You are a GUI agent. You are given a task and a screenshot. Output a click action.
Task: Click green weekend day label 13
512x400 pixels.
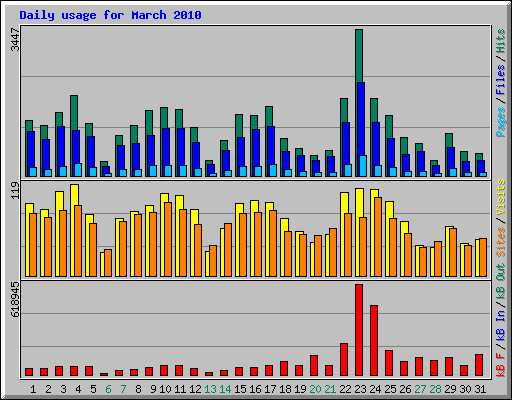(x=210, y=389)
